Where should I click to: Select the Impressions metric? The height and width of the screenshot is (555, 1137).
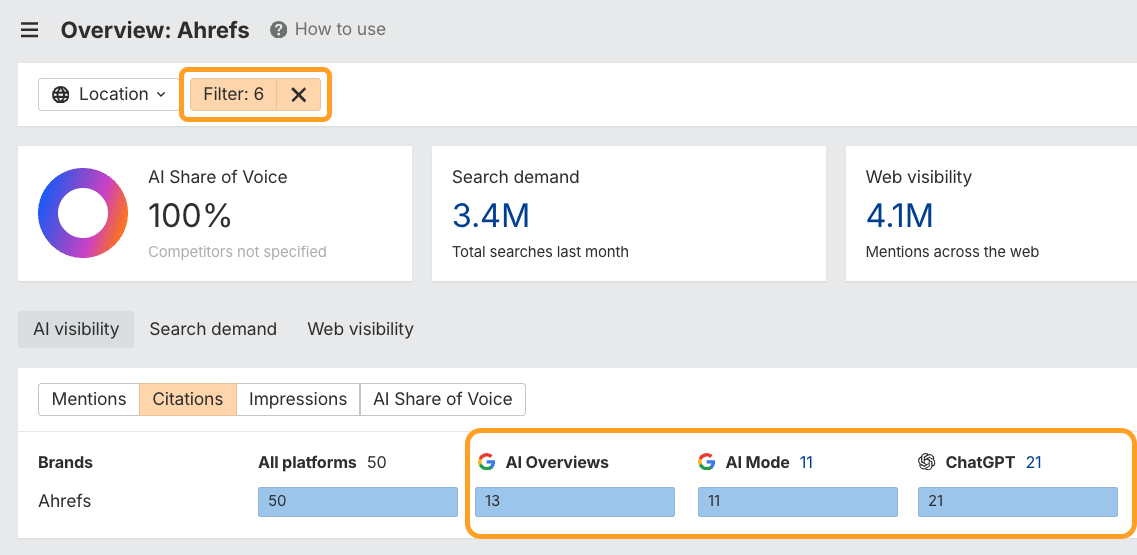298,399
